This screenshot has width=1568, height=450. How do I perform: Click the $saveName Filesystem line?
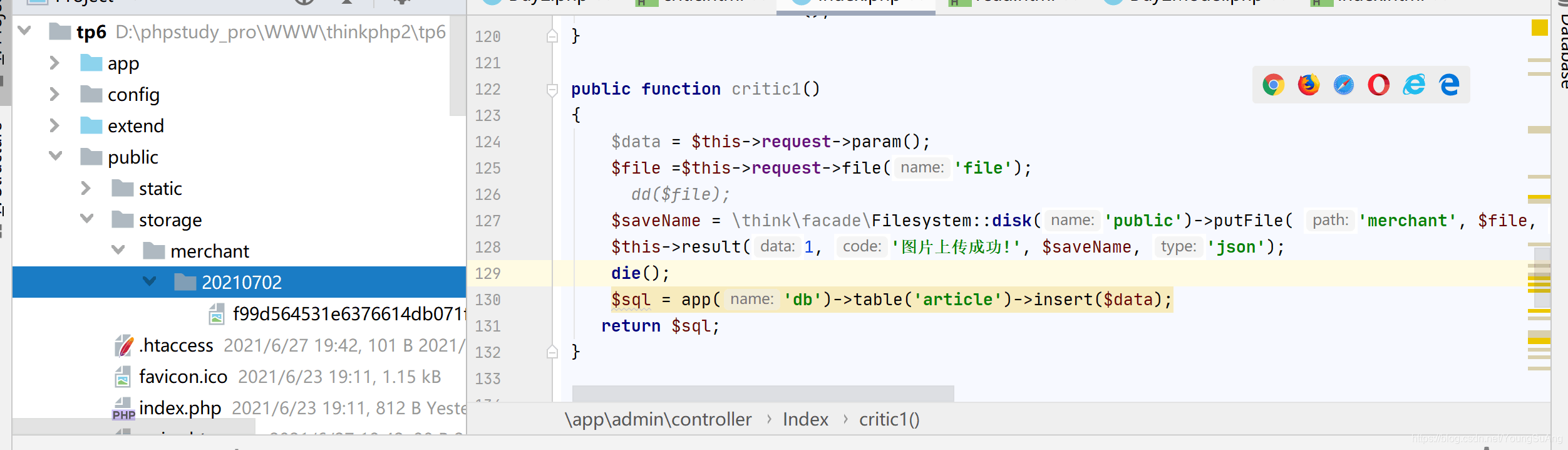(1073, 221)
